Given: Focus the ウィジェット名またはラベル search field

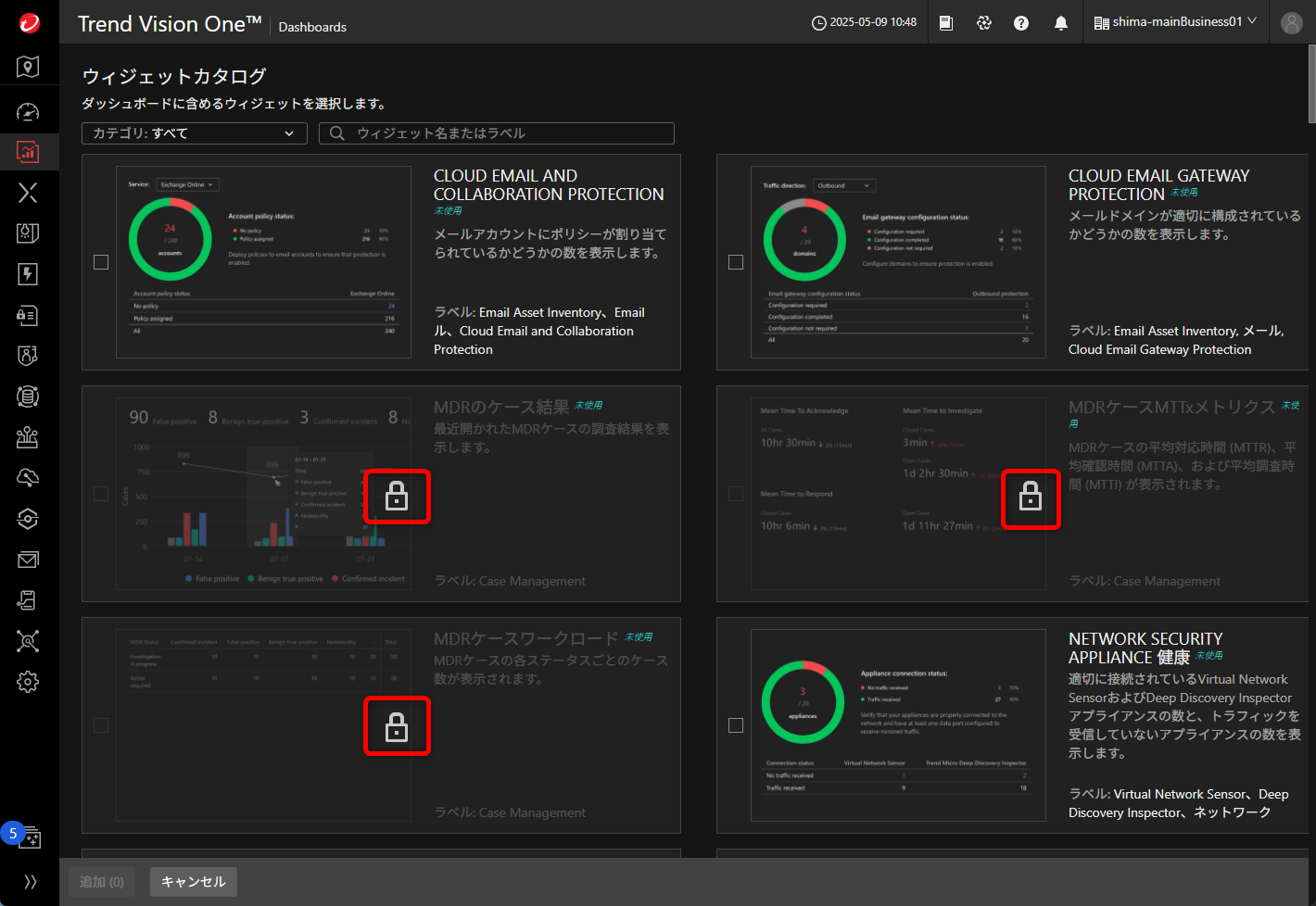Looking at the screenshot, I should pos(497,133).
